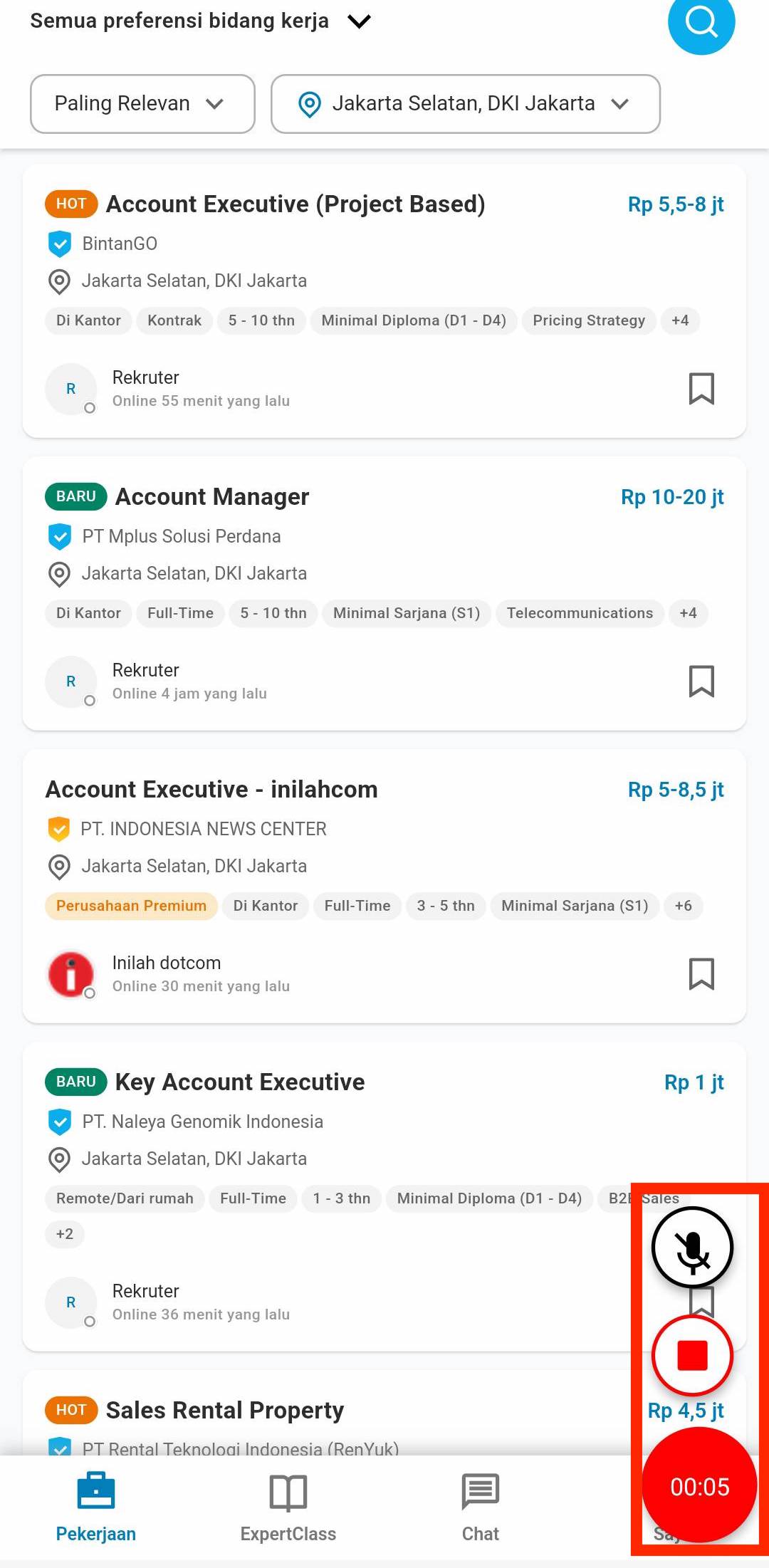This screenshot has width=769, height=1568.
Task: Open the Key Account Executive job title
Action: click(x=240, y=1082)
